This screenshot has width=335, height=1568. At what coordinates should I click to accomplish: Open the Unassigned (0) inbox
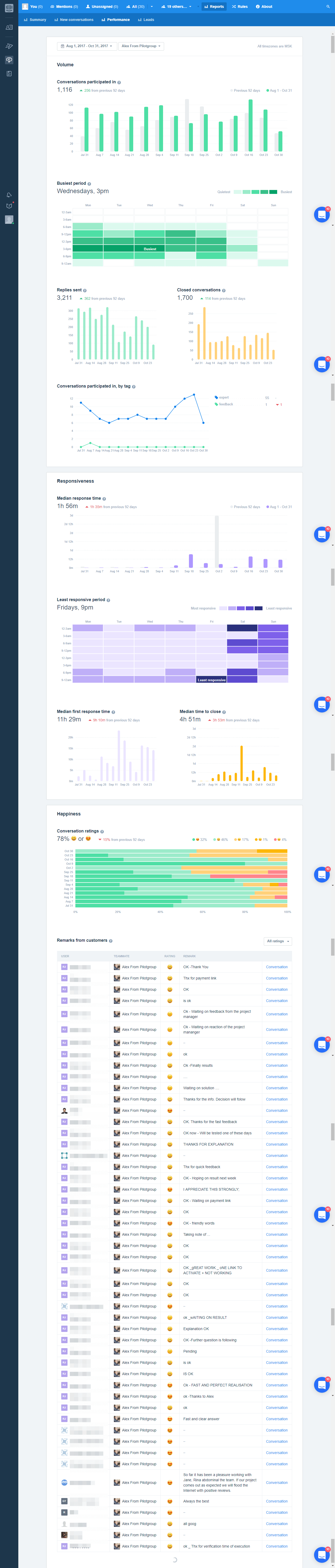(102, 7)
